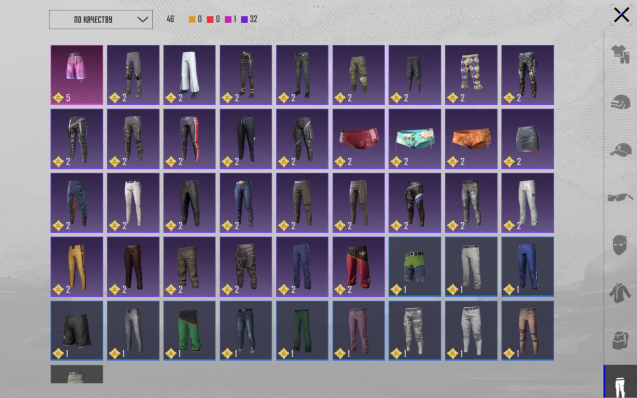Click the orange rarity filter swatch
Viewport: 637px width, 398px height.
pyautogui.click(x=192, y=19)
